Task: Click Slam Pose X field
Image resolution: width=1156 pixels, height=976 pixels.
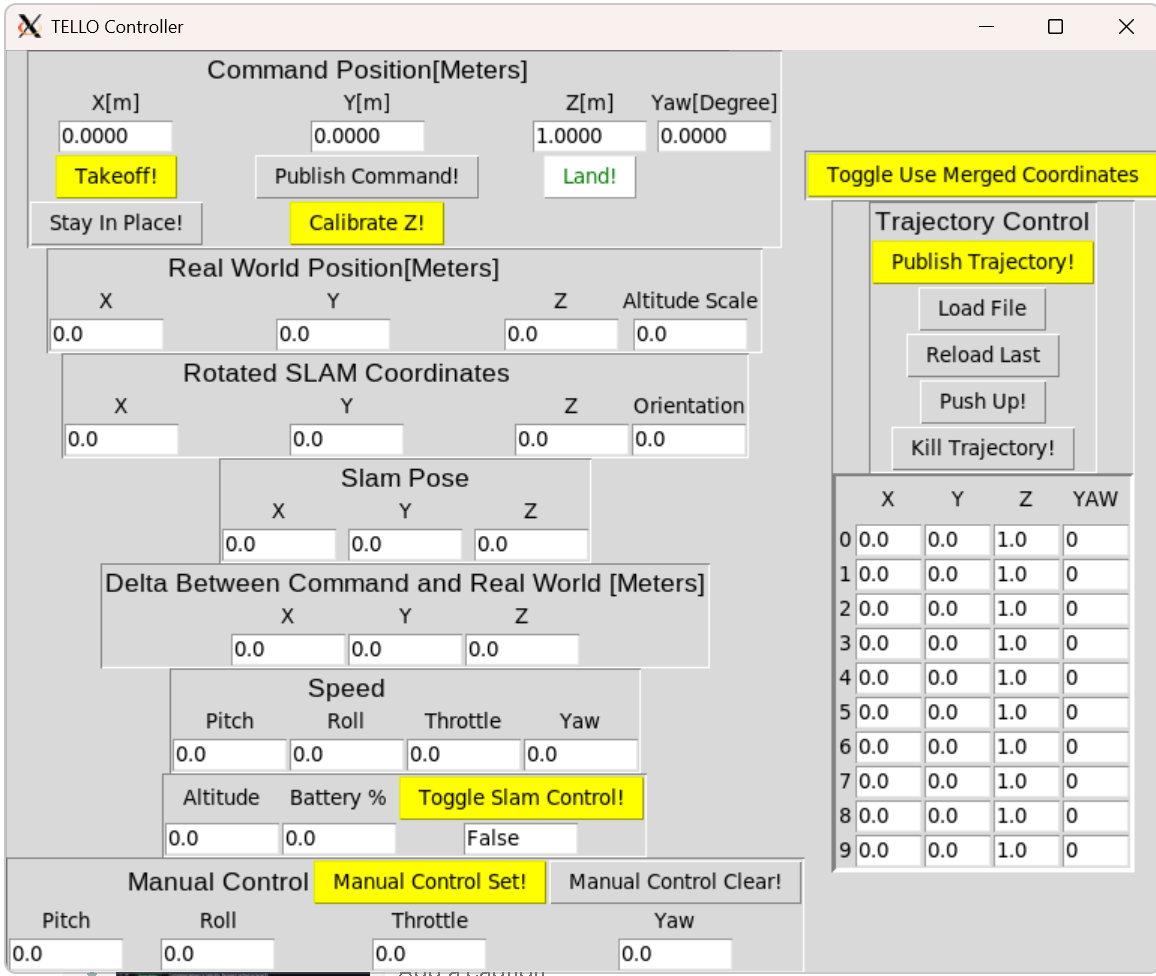Action: (279, 544)
